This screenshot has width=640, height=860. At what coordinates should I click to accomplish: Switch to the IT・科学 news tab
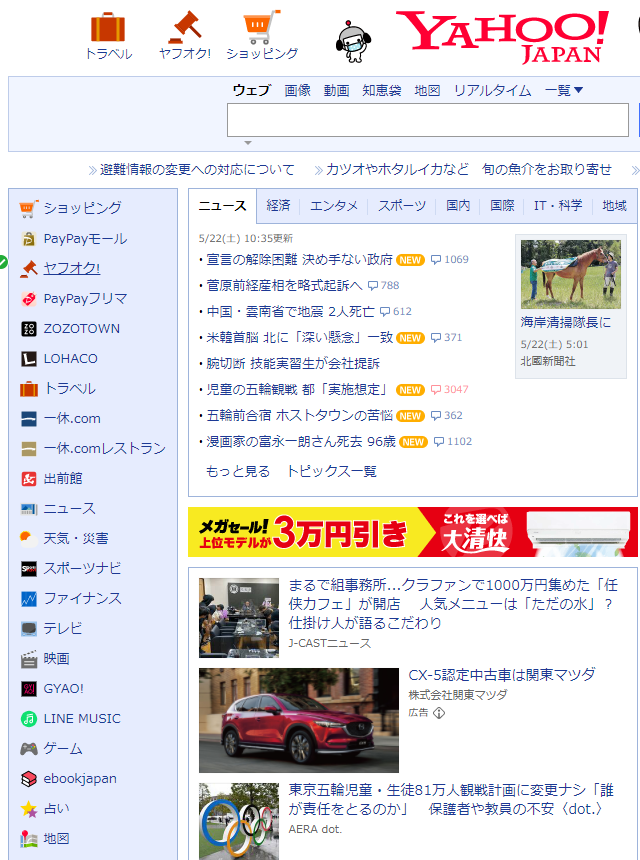(x=558, y=206)
